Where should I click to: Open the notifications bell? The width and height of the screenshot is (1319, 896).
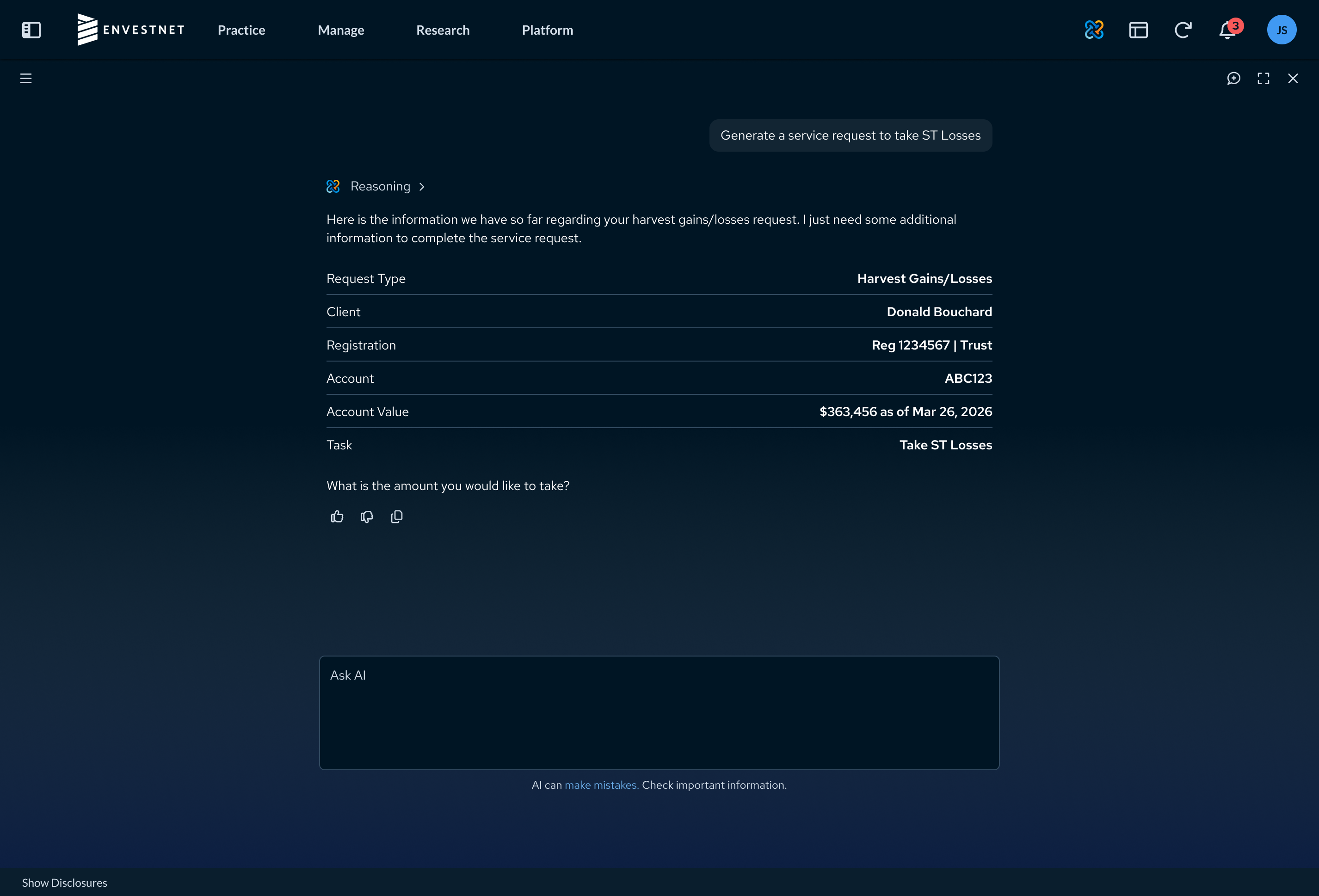[x=1227, y=31]
